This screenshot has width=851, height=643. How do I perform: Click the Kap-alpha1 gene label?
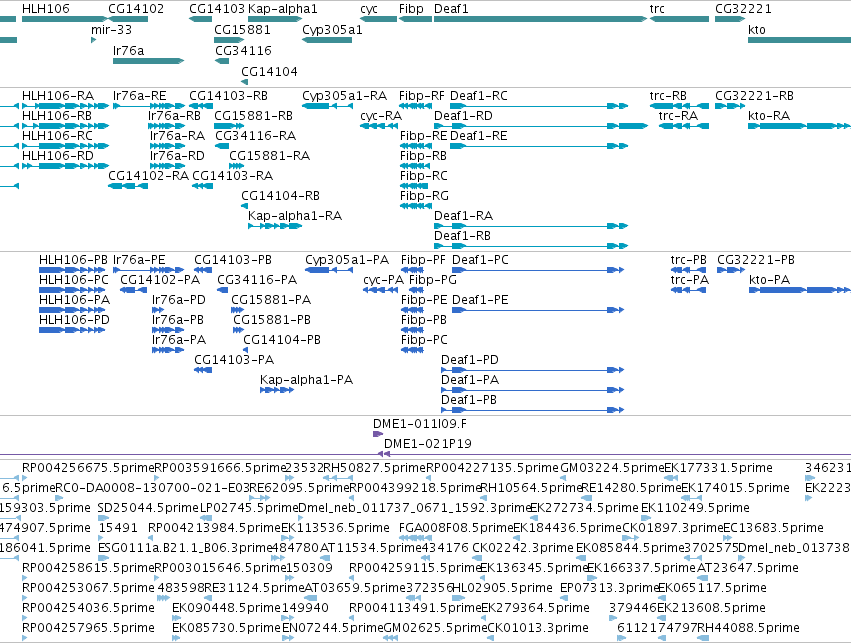[283, 9]
